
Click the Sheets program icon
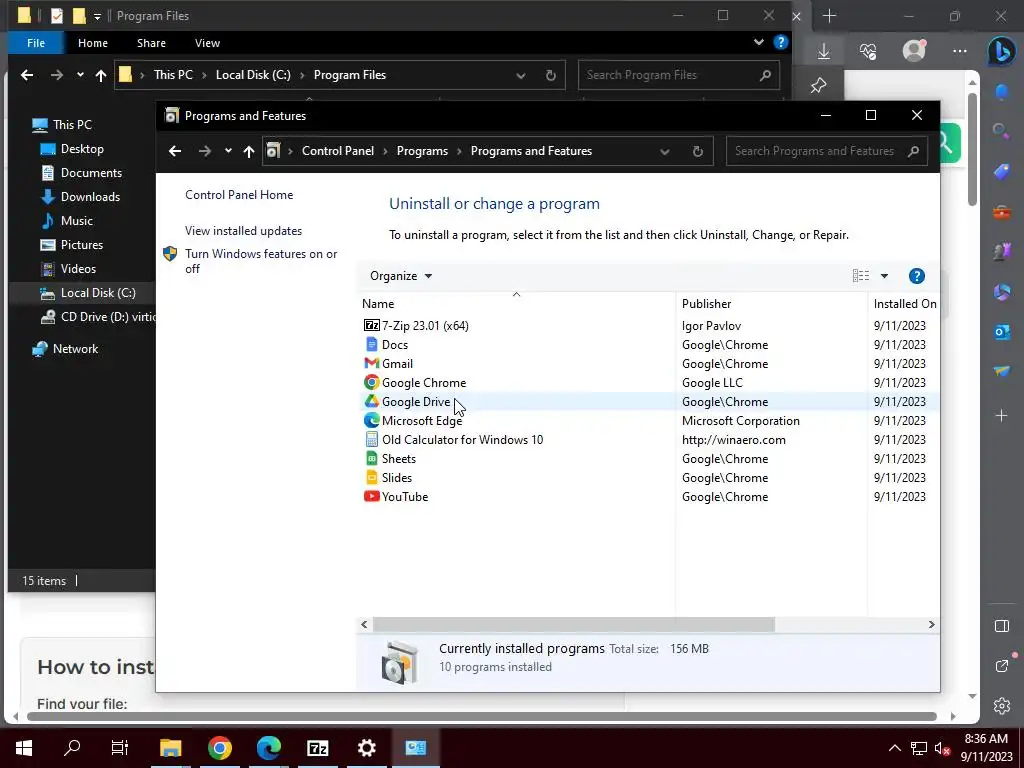tap(372, 458)
